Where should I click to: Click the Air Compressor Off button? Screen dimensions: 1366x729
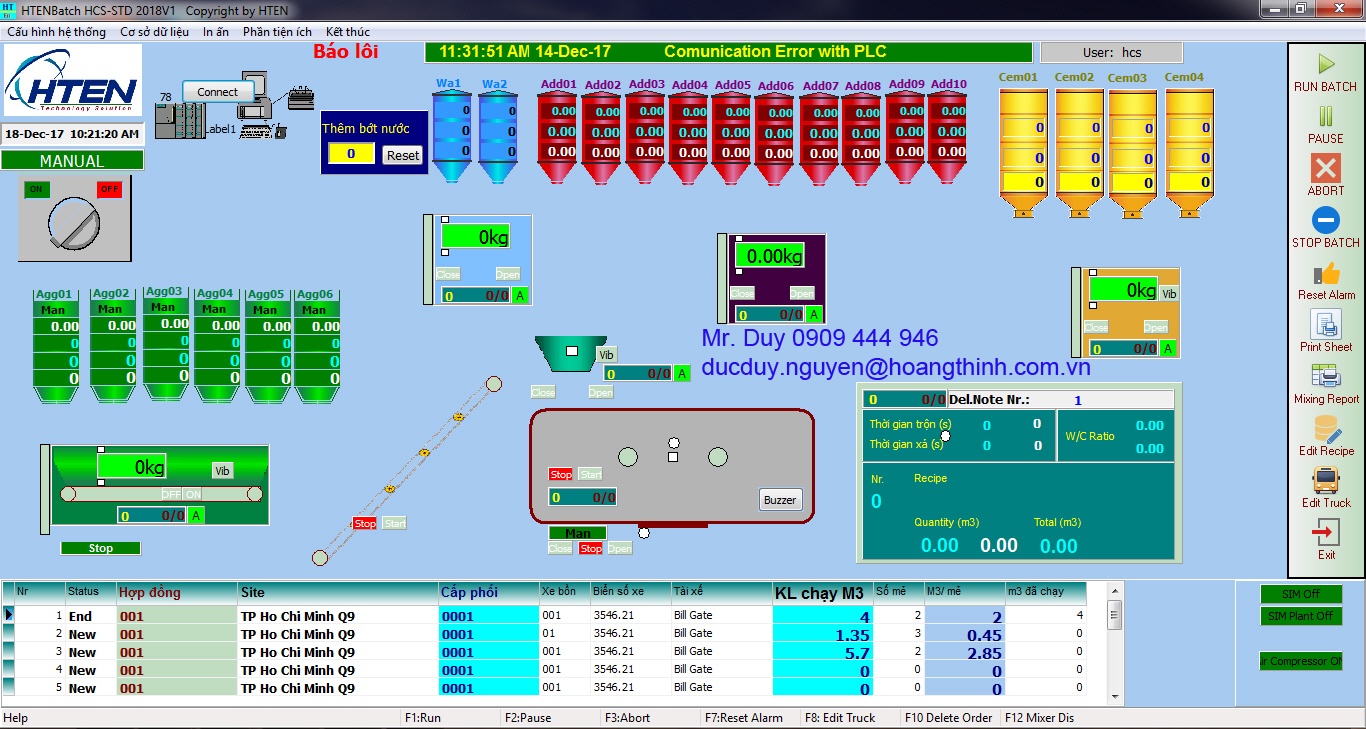[x=1301, y=661]
